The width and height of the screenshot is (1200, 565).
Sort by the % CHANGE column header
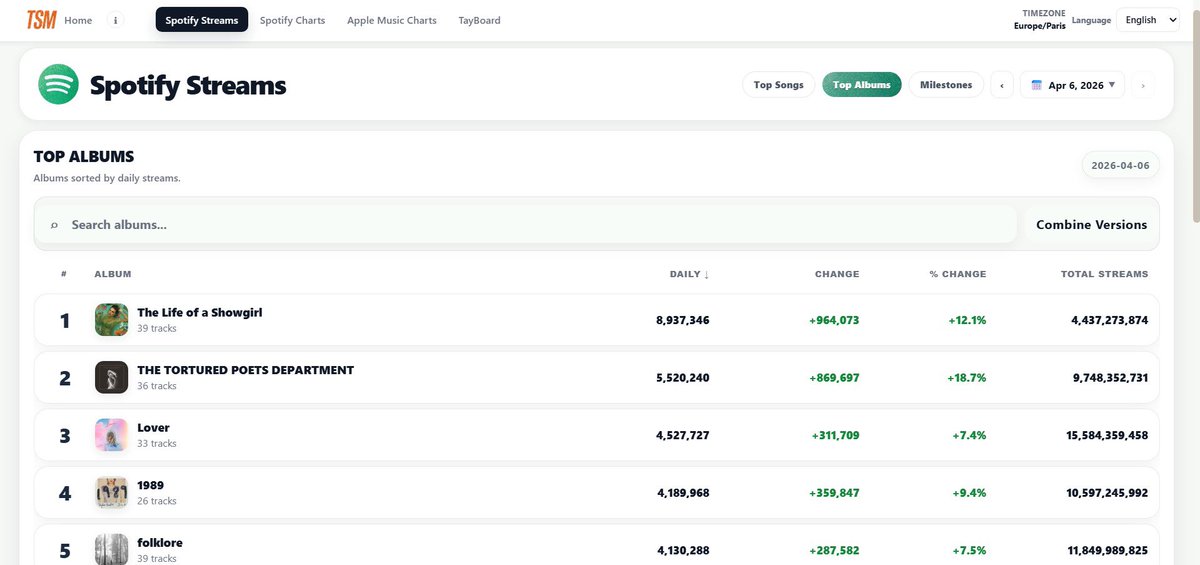(957, 274)
